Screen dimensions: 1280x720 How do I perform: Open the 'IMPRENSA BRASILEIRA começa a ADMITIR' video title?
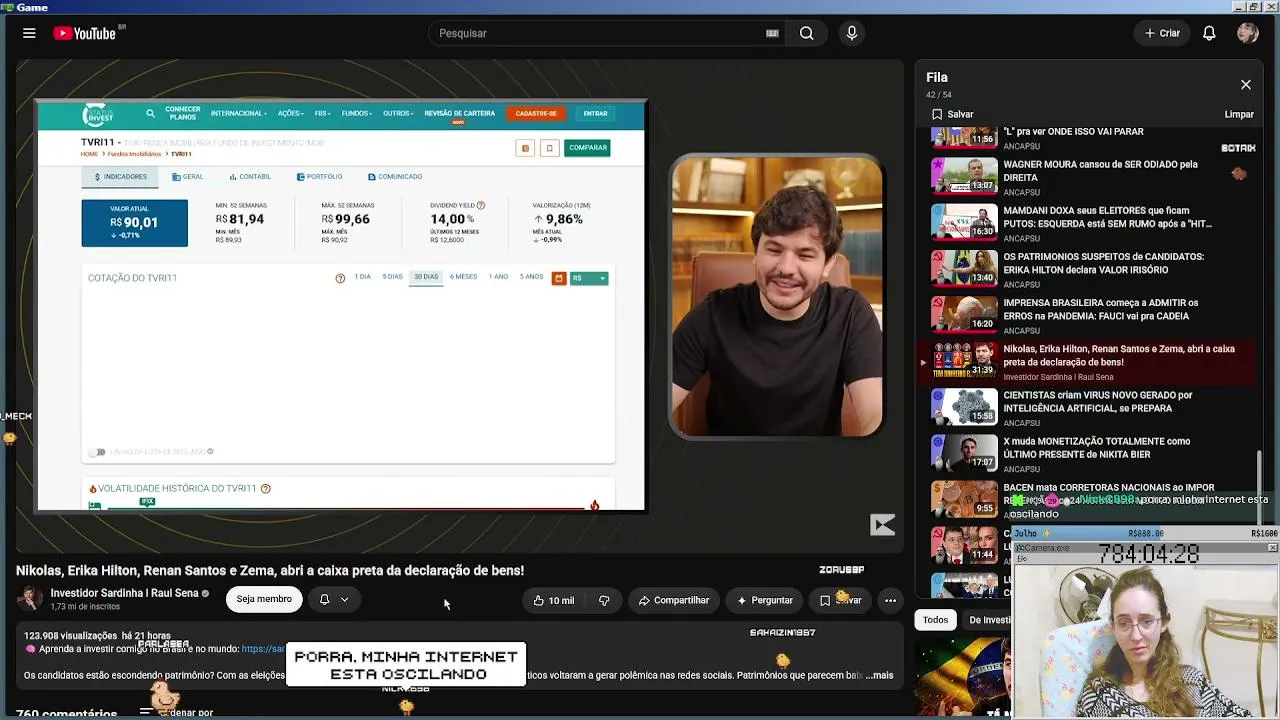(x=1100, y=309)
